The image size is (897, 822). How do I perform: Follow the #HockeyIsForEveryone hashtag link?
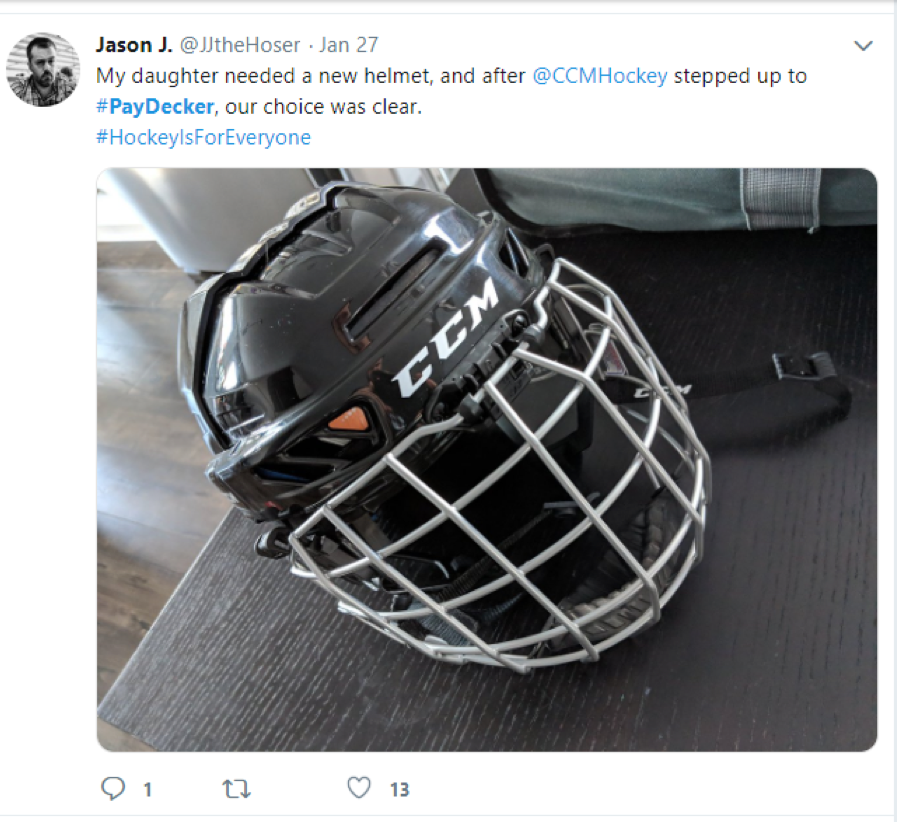(203, 138)
